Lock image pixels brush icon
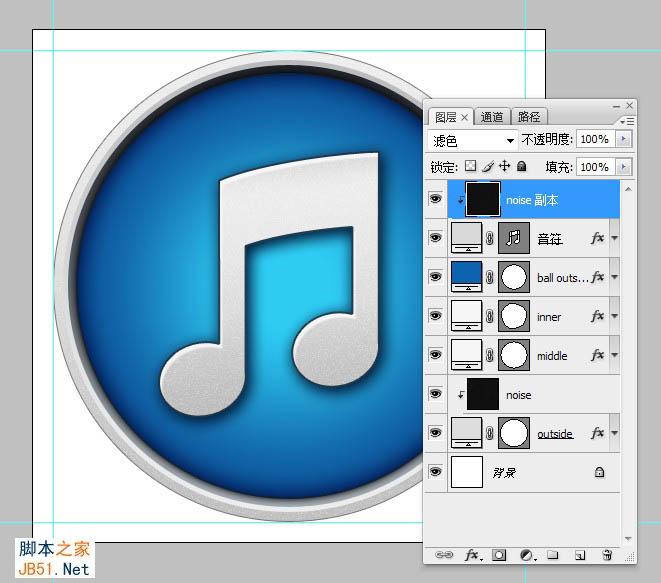 (488, 167)
